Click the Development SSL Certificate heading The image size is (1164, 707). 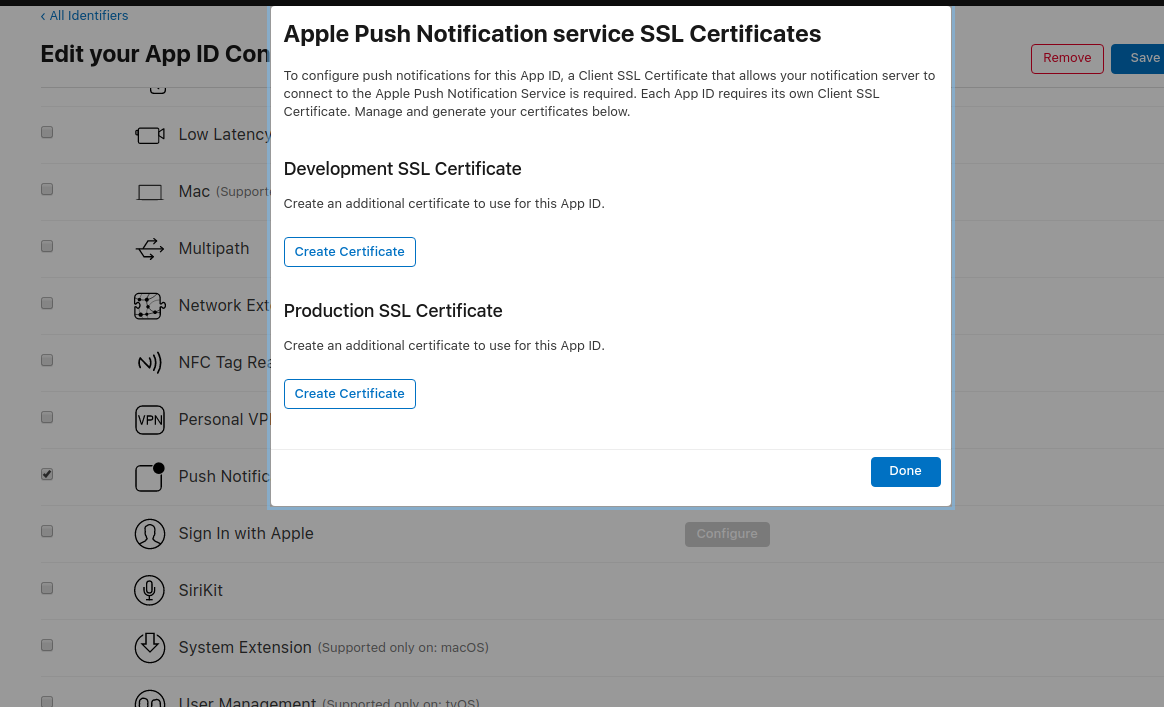click(x=402, y=169)
